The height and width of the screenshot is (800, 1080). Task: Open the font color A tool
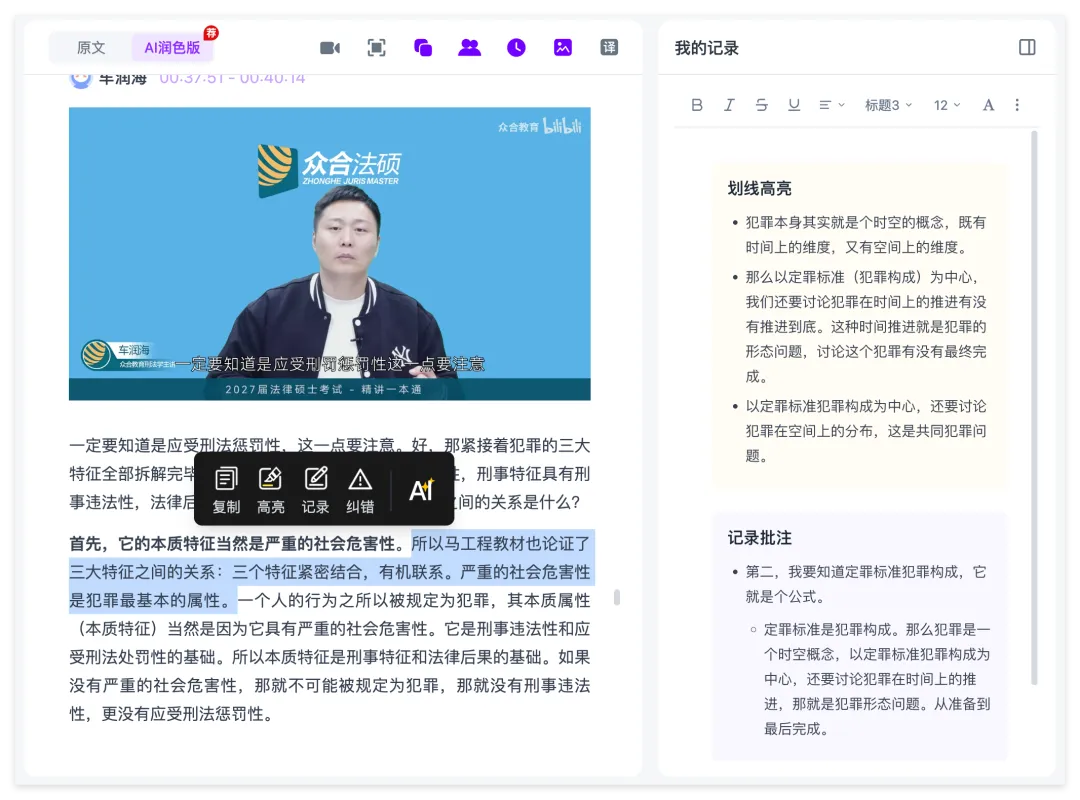point(988,105)
